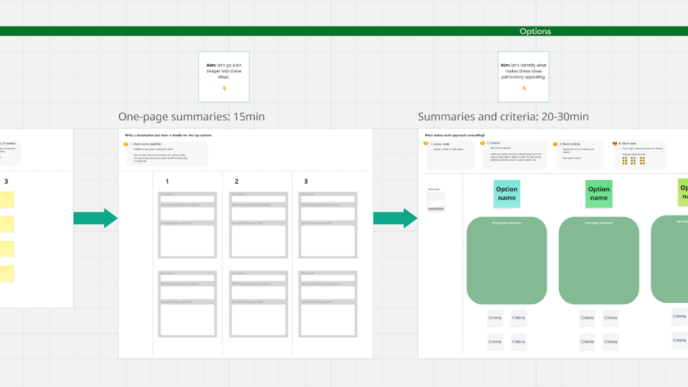The height and width of the screenshot is (387, 688).
Task: Select the first upper Criteria note under cyan option
Action: click(495, 318)
